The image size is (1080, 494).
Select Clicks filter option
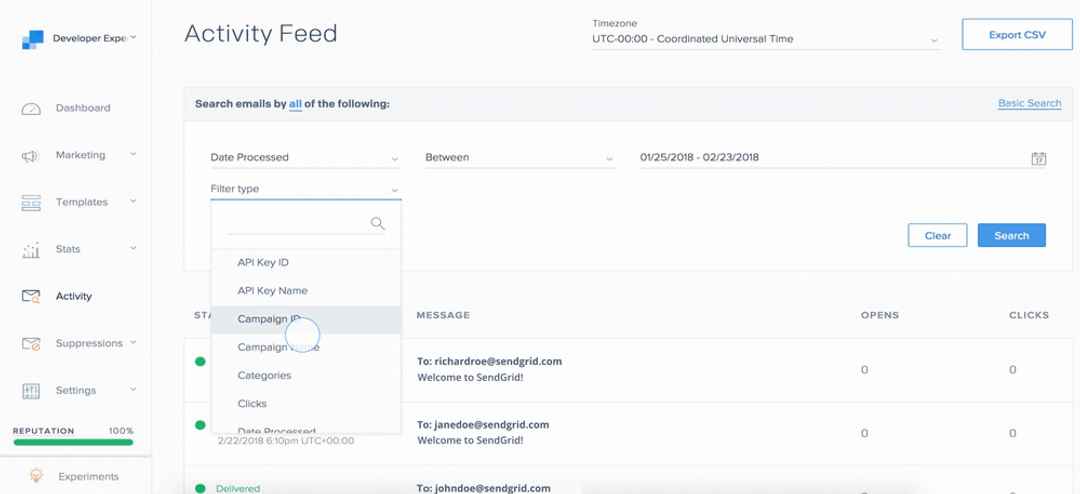pyautogui.click(x=306, y=404)
